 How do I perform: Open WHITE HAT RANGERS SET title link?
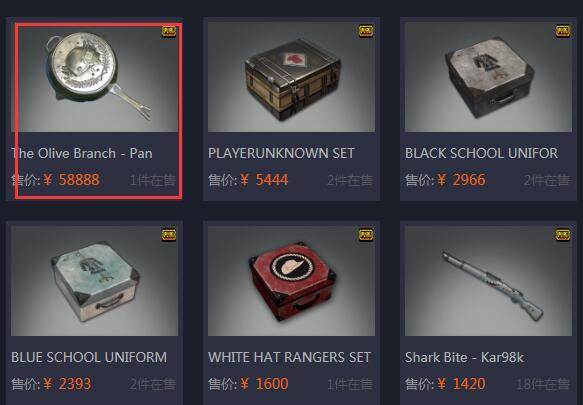pyautogui.click(x=289, y=357)
